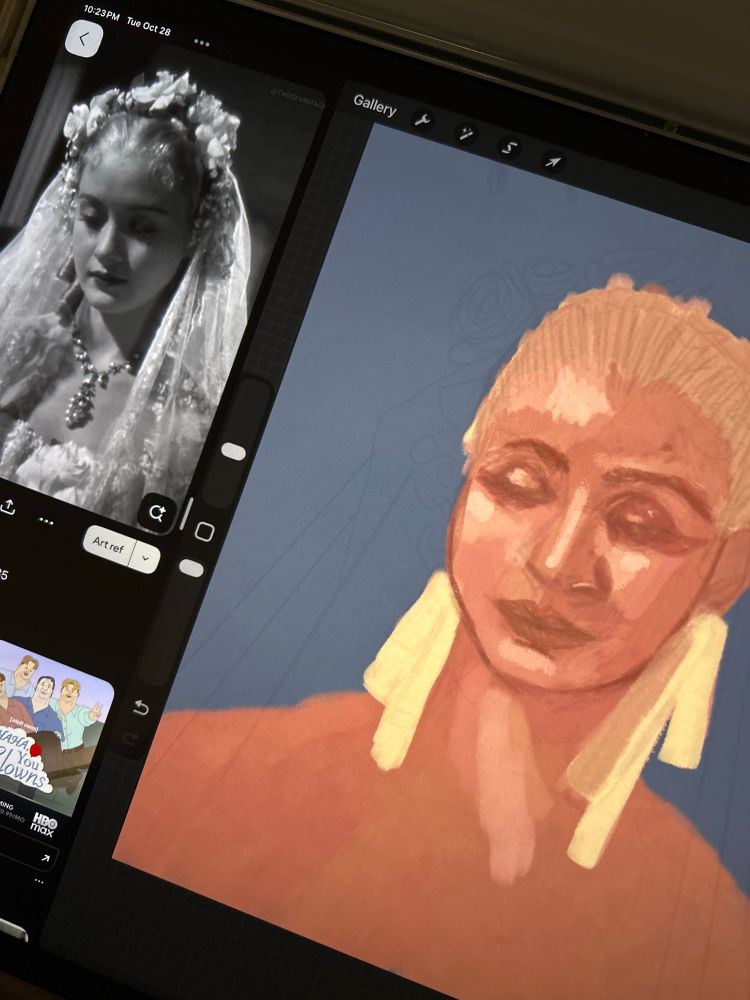Viewport: 750px width, 1000px height.
Task: Open the Adjustments magic wand menu
Action: [466, 133]
